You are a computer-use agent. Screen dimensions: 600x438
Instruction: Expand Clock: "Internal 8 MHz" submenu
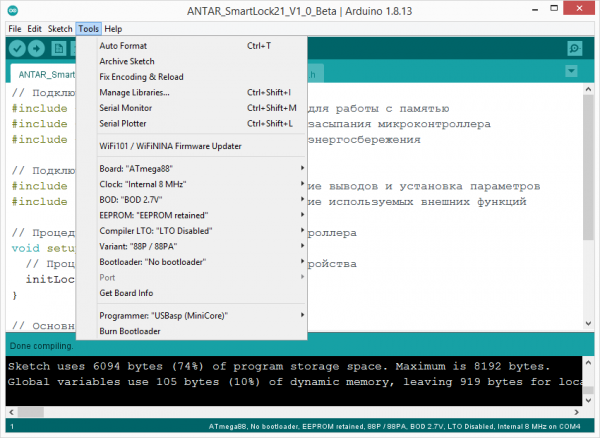(x=191, y=184)
